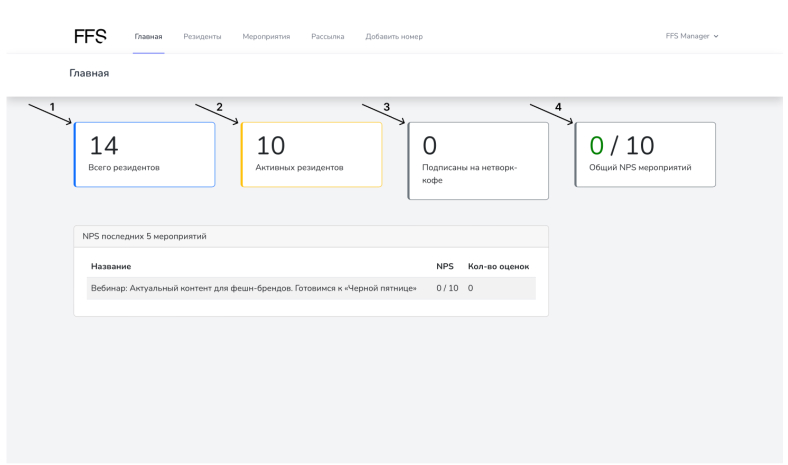Click the Добавить номер link
Screen dimensions: 788x465
tap(394, 37)
